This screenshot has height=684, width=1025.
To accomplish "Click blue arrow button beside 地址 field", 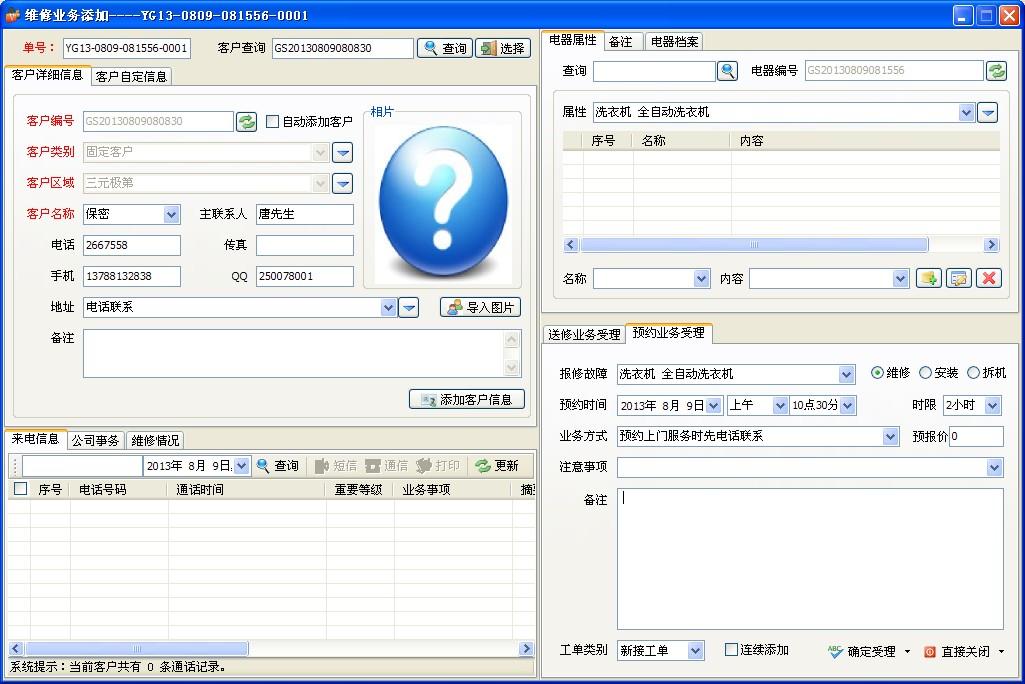I will pyautogui.click(x=409, y=307).
